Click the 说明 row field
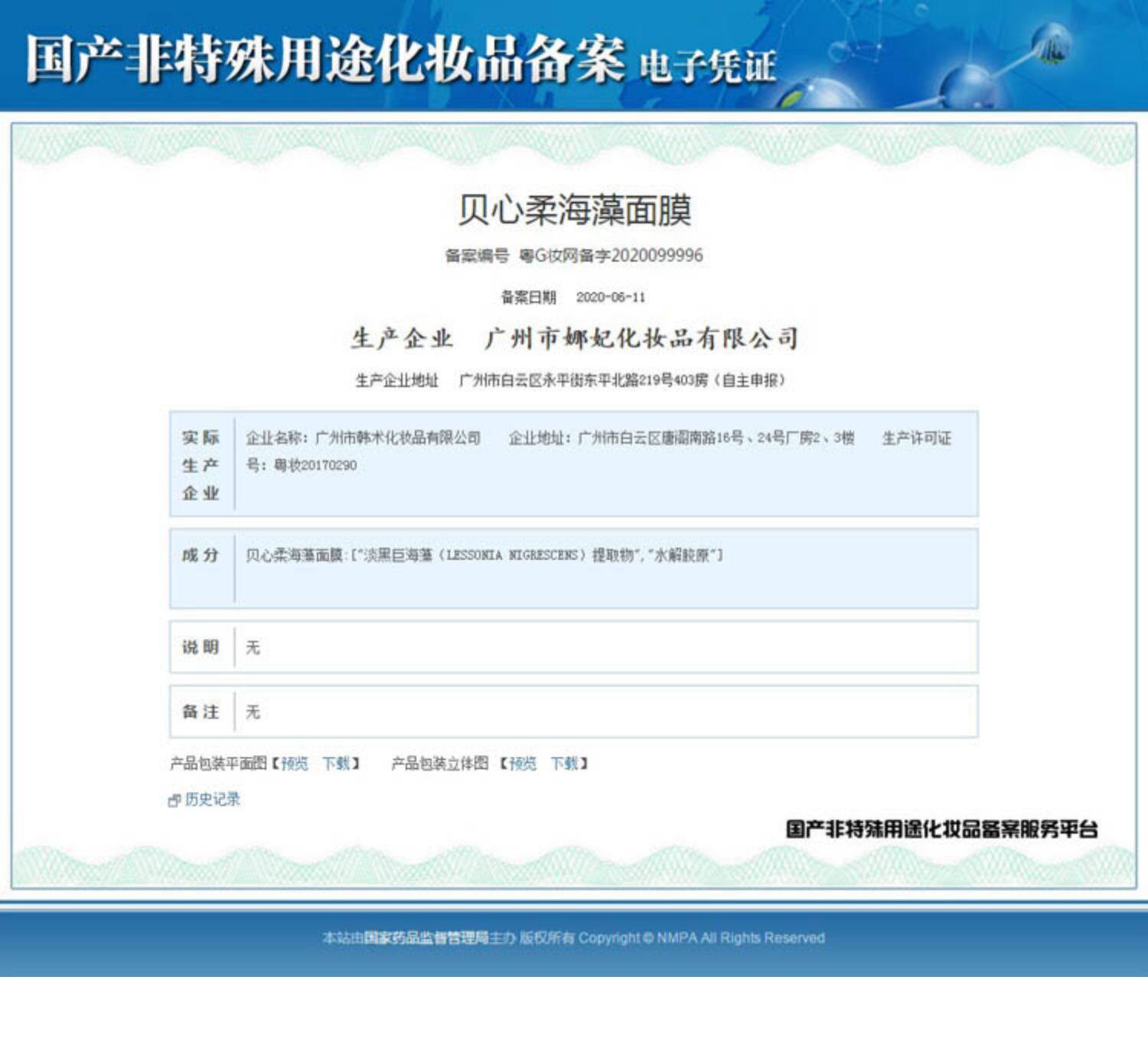 tap(574, 647)
